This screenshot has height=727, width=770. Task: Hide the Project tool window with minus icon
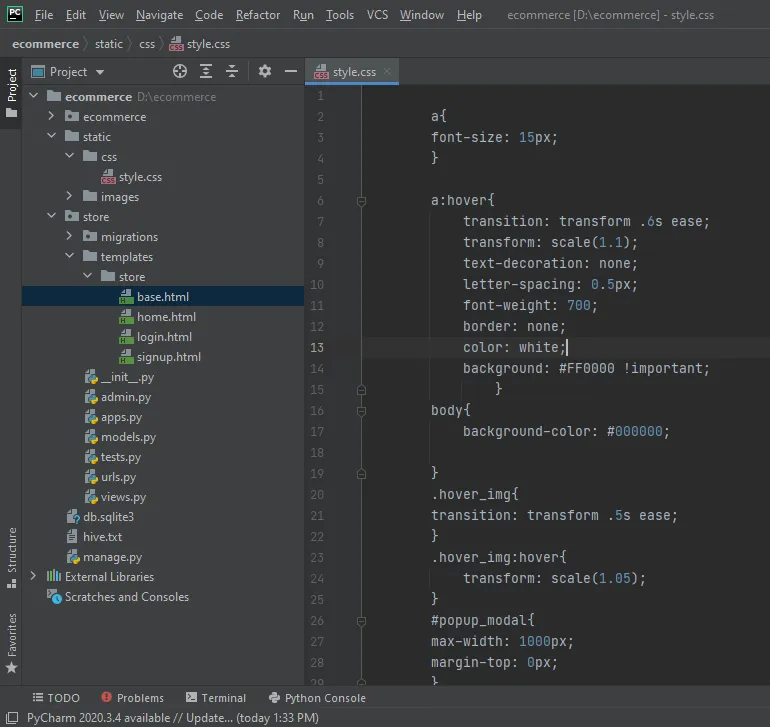pyautogui.click(x=291, y=72)
